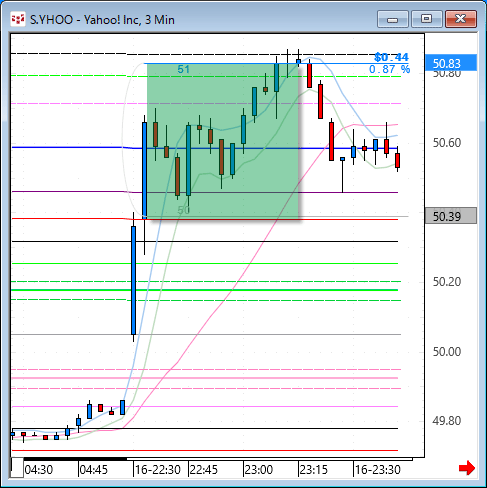Click the red scroll-right arrow icon
487x488 pixels.
pyautogui.click(x=467, y=468)
